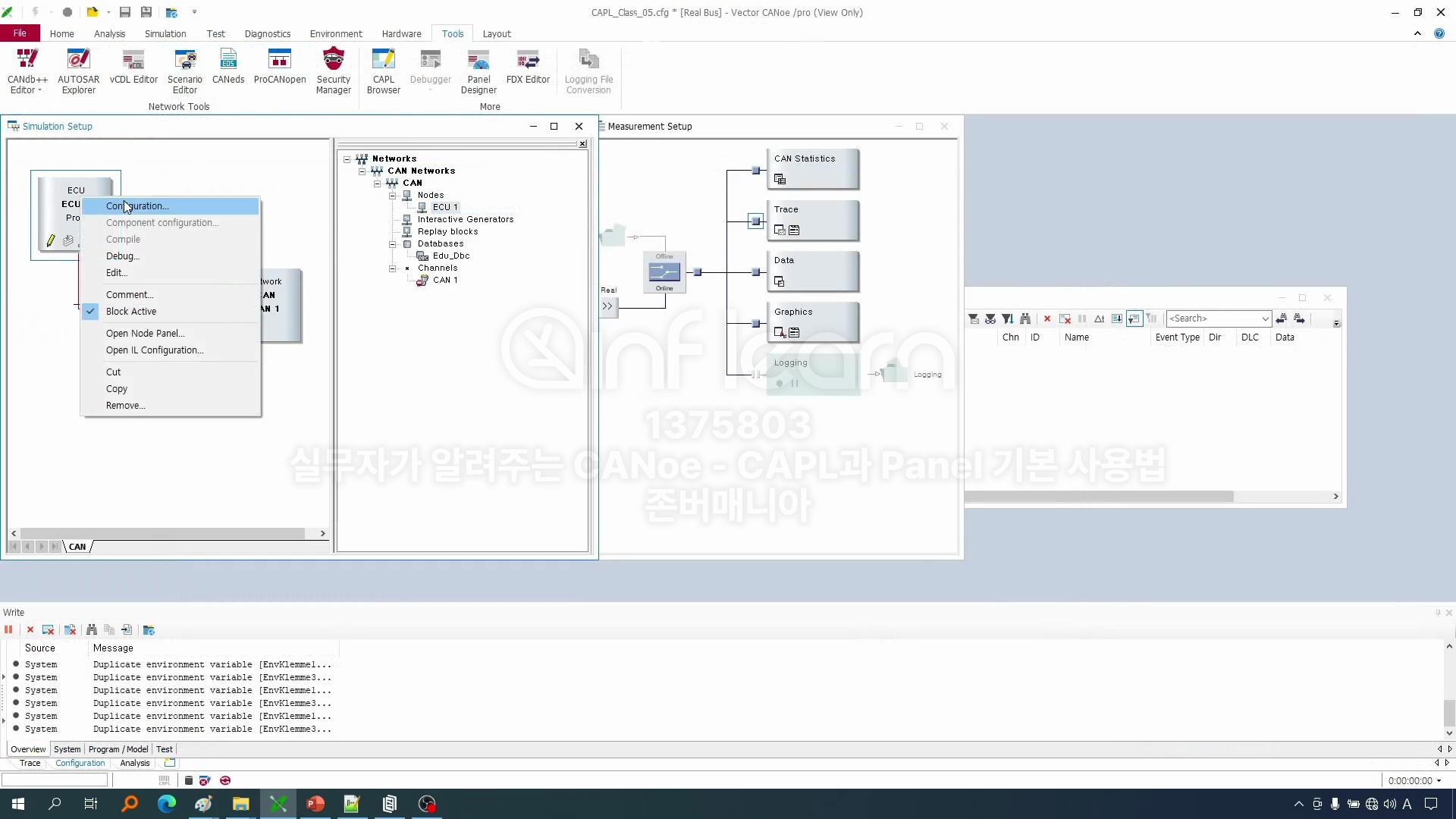1456x819 pixels.
Task: Open PowerPoint from the taskbar
Action: pos(315,804)
